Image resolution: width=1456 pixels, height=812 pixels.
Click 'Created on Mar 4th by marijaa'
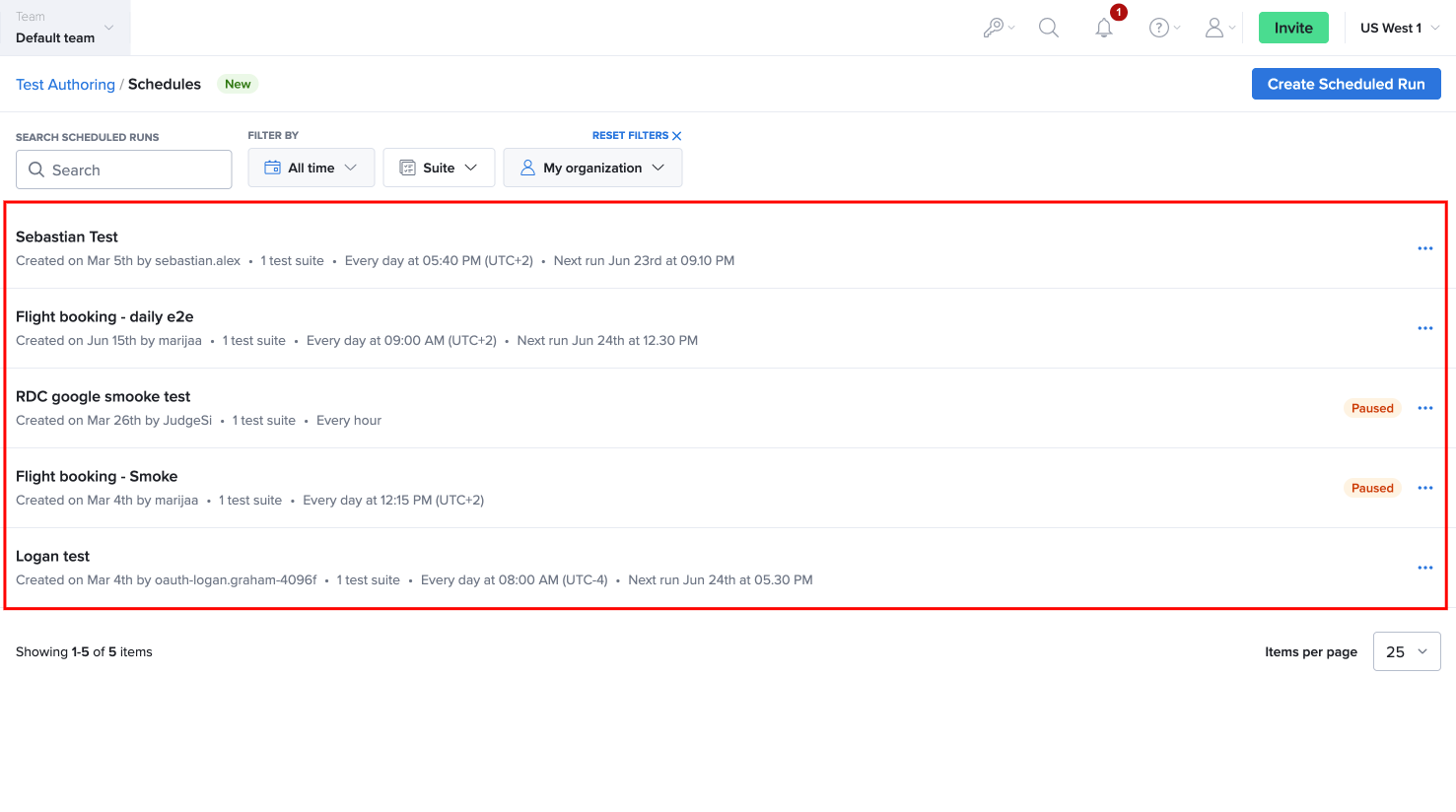pos(107,501)
